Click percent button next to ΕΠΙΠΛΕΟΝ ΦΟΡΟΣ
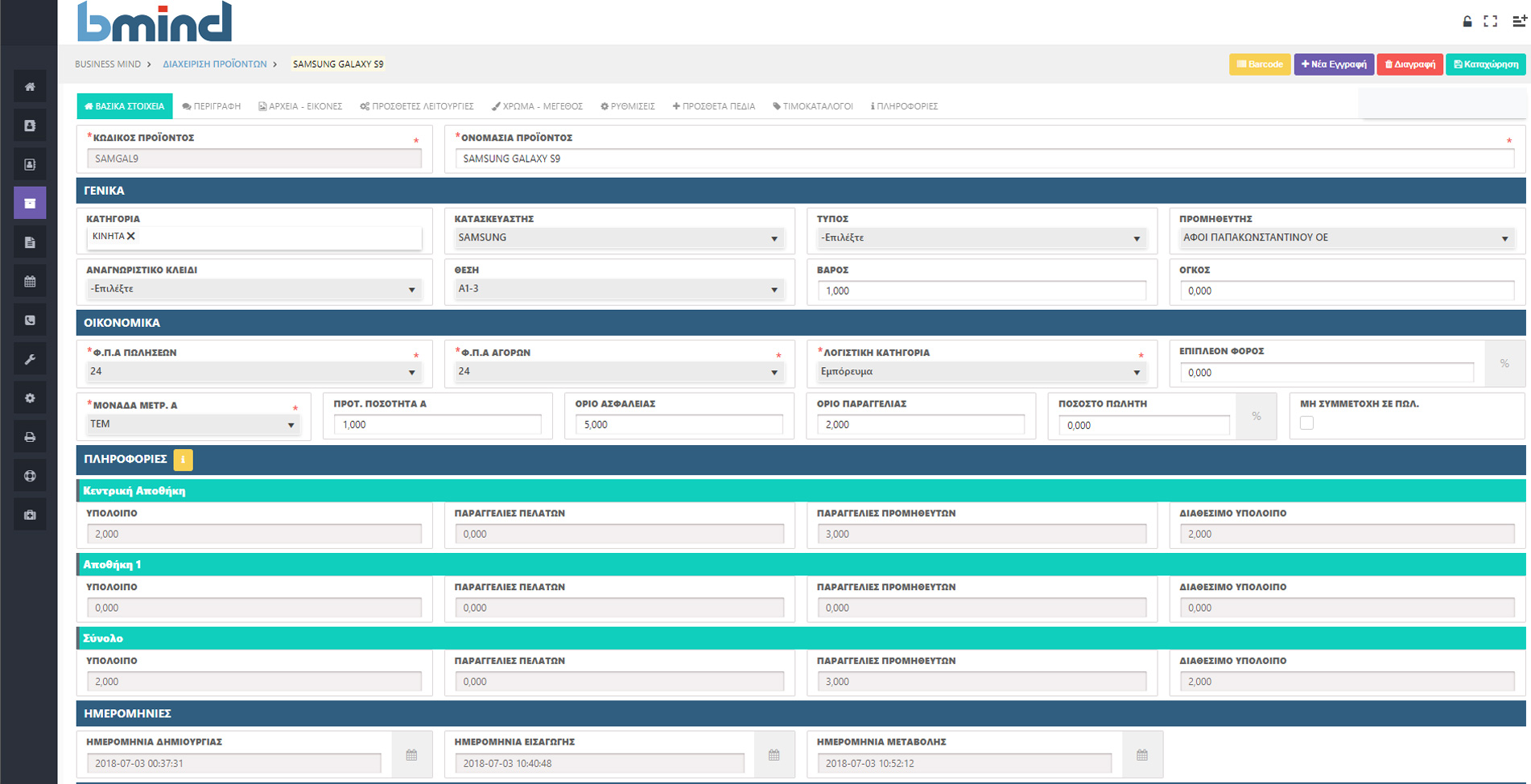 coord(1504,364)
